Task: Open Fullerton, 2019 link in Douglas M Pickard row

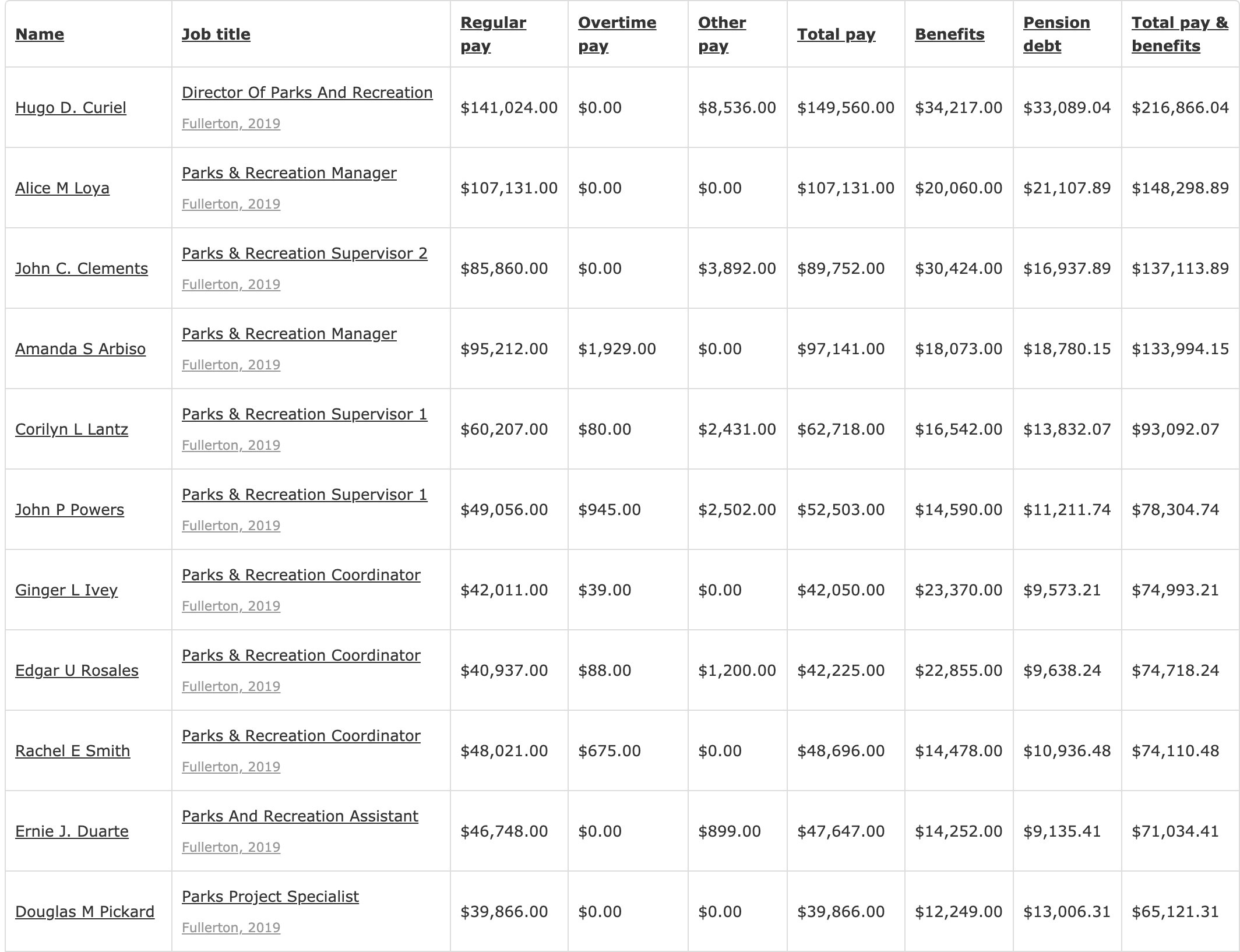Action: click(x=231, y=928)
